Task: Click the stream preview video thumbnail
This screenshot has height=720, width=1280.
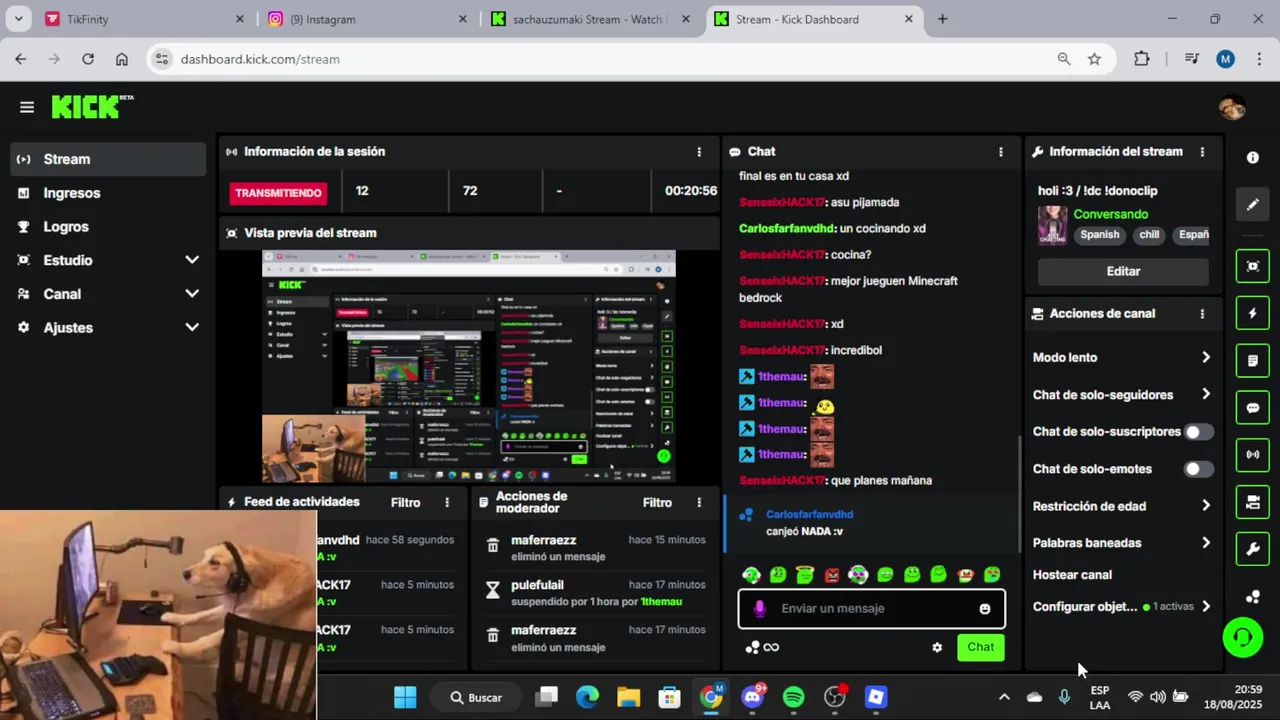Action: 469,367
